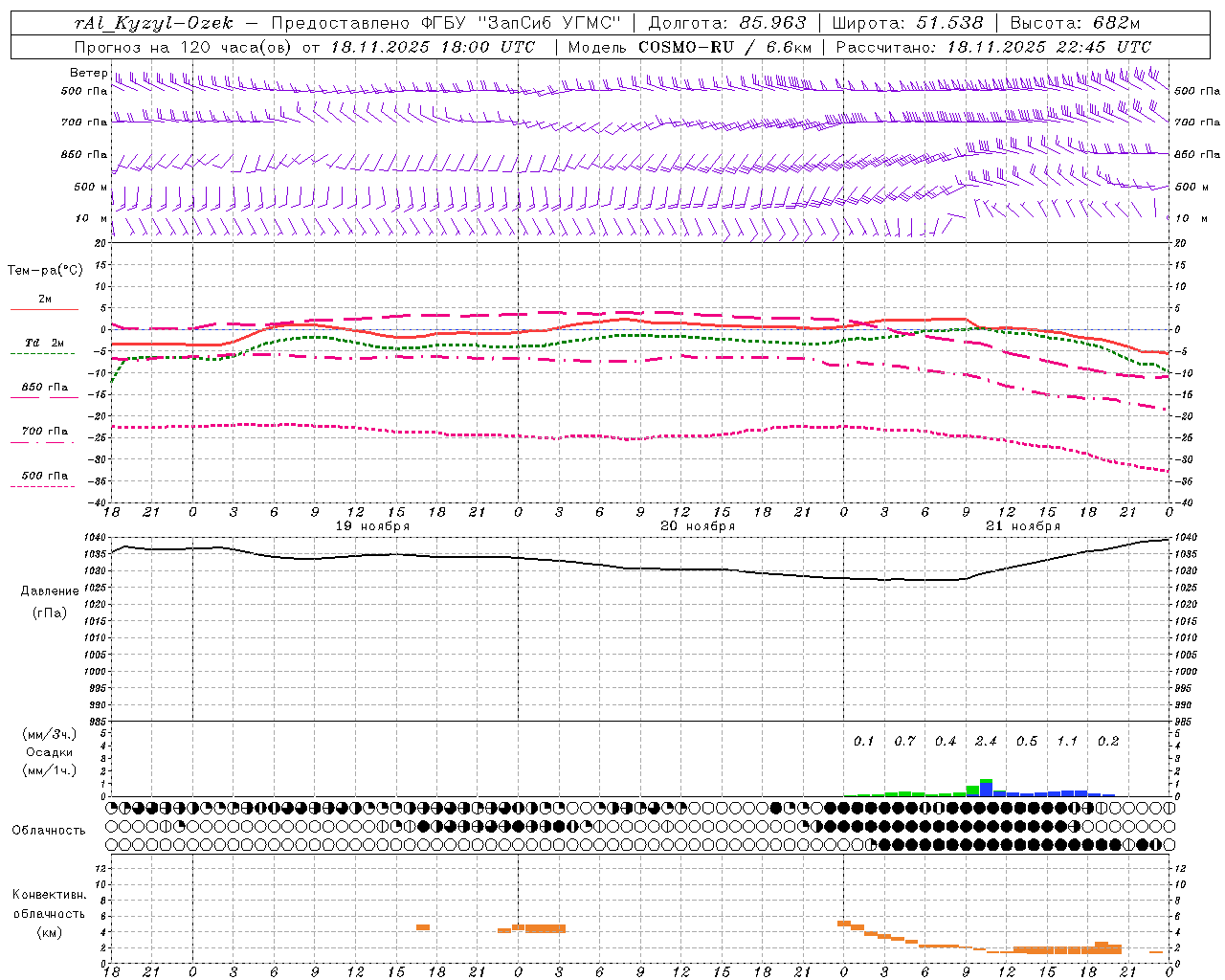Click the 'Предоставлено ФГБУ ЗапСиб УГМС' text
This screenshot has width=1225, height=980.
point(447,23)
